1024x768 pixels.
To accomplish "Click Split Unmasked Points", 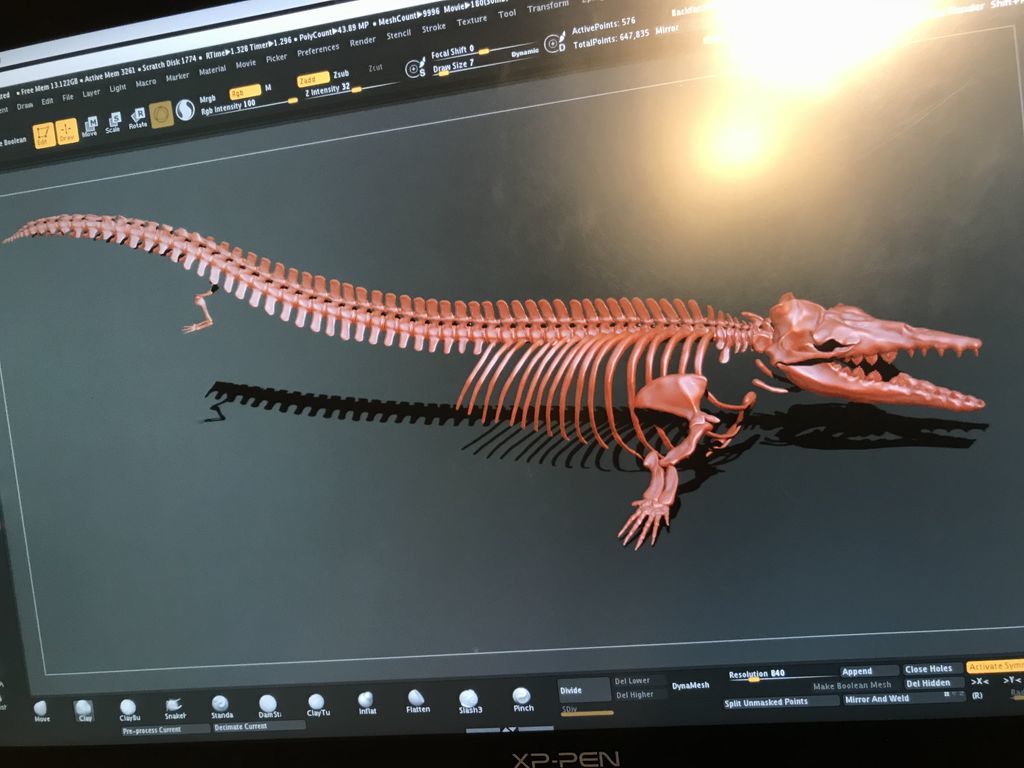I will tap(780, 702).
